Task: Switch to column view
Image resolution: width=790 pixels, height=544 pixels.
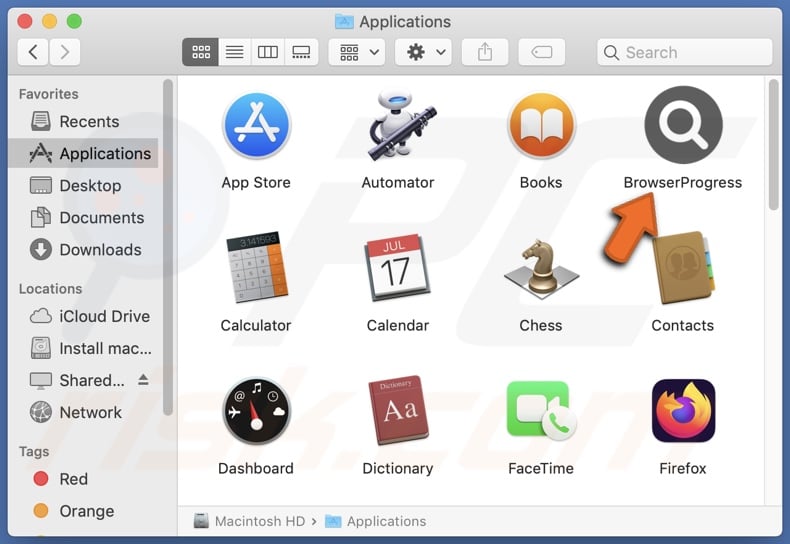Action: 268,52
